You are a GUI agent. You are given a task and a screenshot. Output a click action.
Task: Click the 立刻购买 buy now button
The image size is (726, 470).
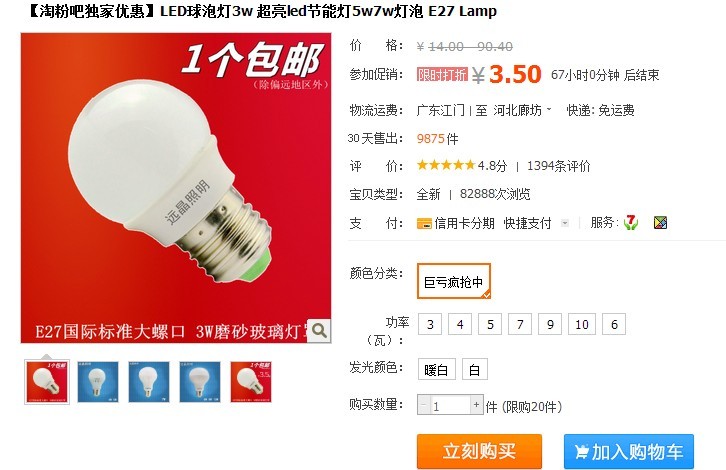click(479, 451)
